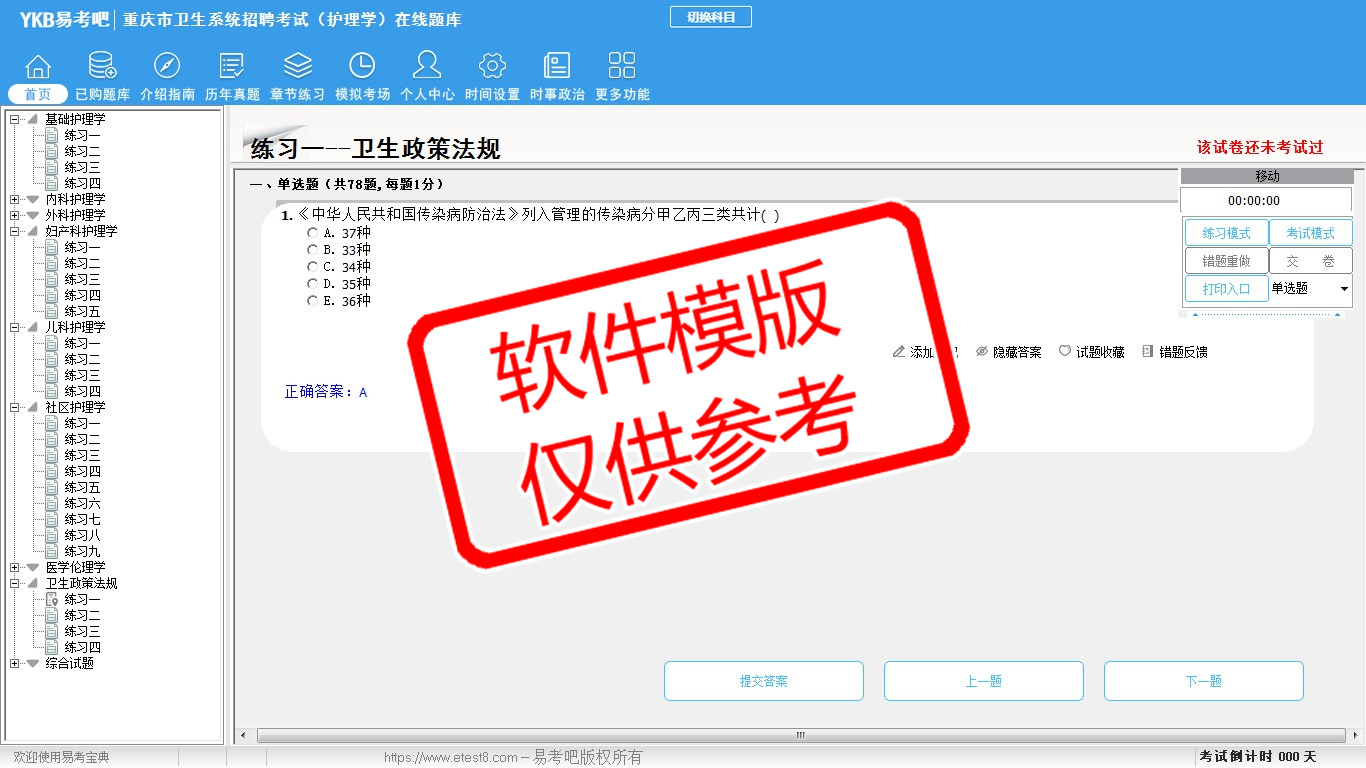Open 历年真题 past papers icon
1366x768 pixels.
coord(232,67)
